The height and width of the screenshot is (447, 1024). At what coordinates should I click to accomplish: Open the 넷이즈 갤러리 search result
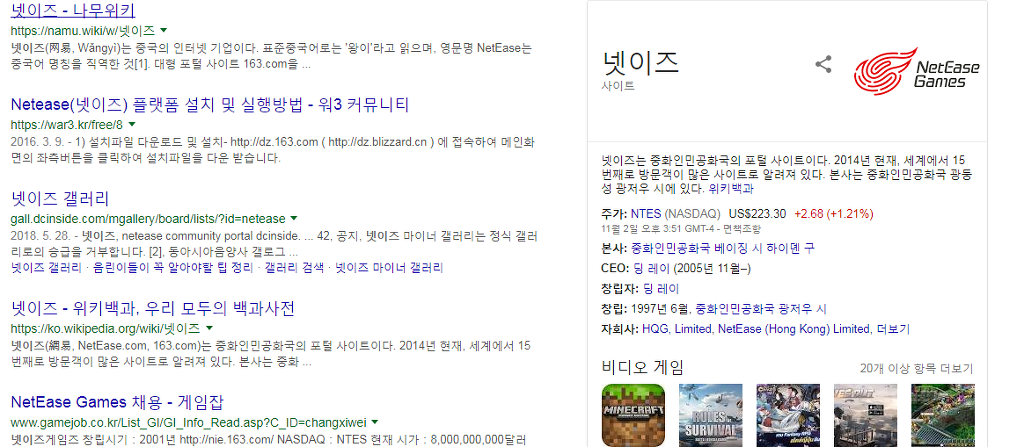click(x=60, y=199)
